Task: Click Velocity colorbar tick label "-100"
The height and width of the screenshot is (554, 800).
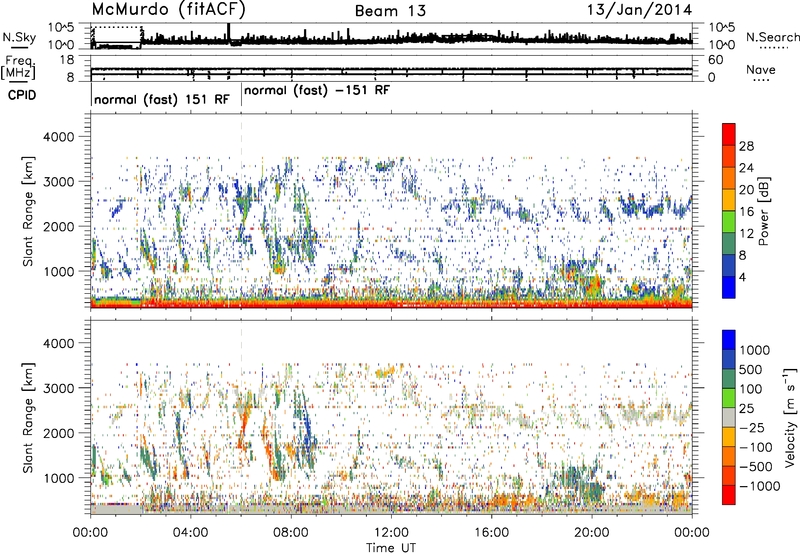Action: tap(756, 447)
